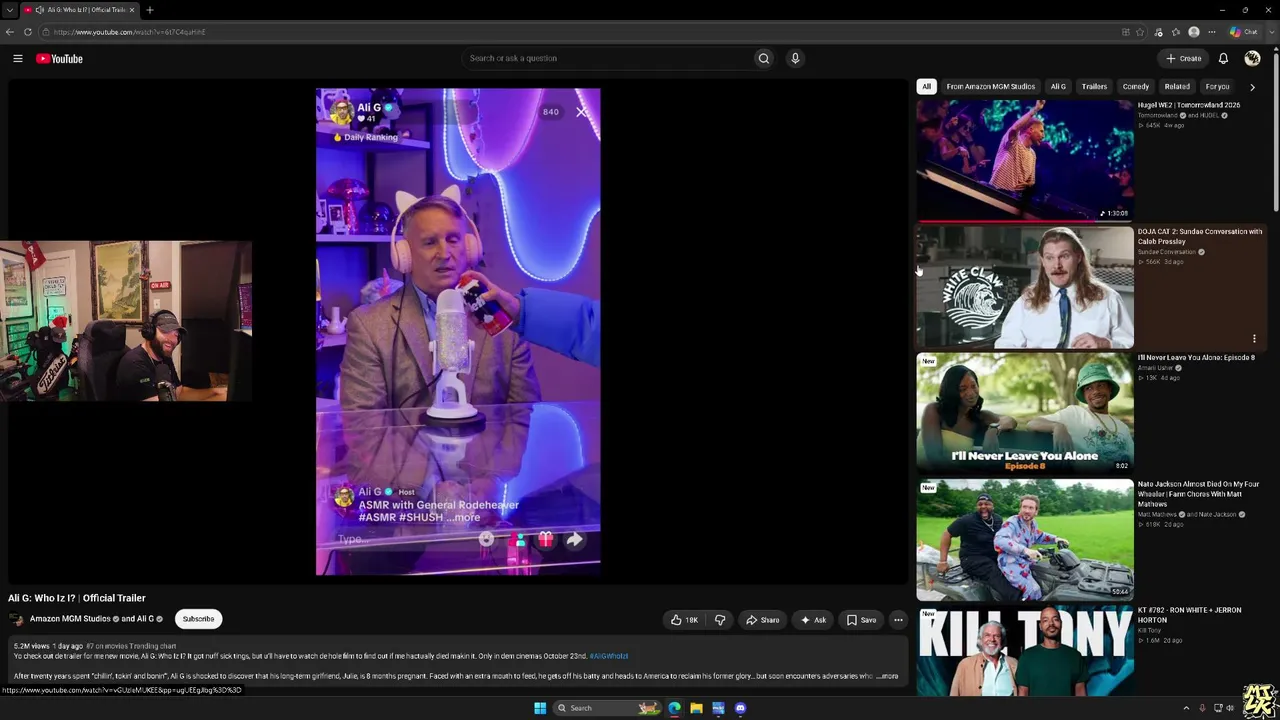Open the Windows Start menu
This screenshot has height=720, width=1280.
point(540,708)
